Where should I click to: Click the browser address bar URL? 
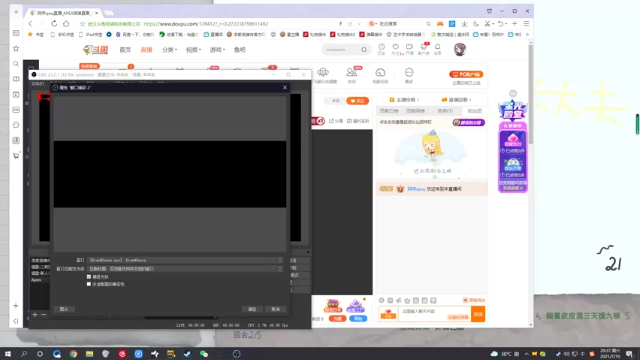click(x=206, y=24)
